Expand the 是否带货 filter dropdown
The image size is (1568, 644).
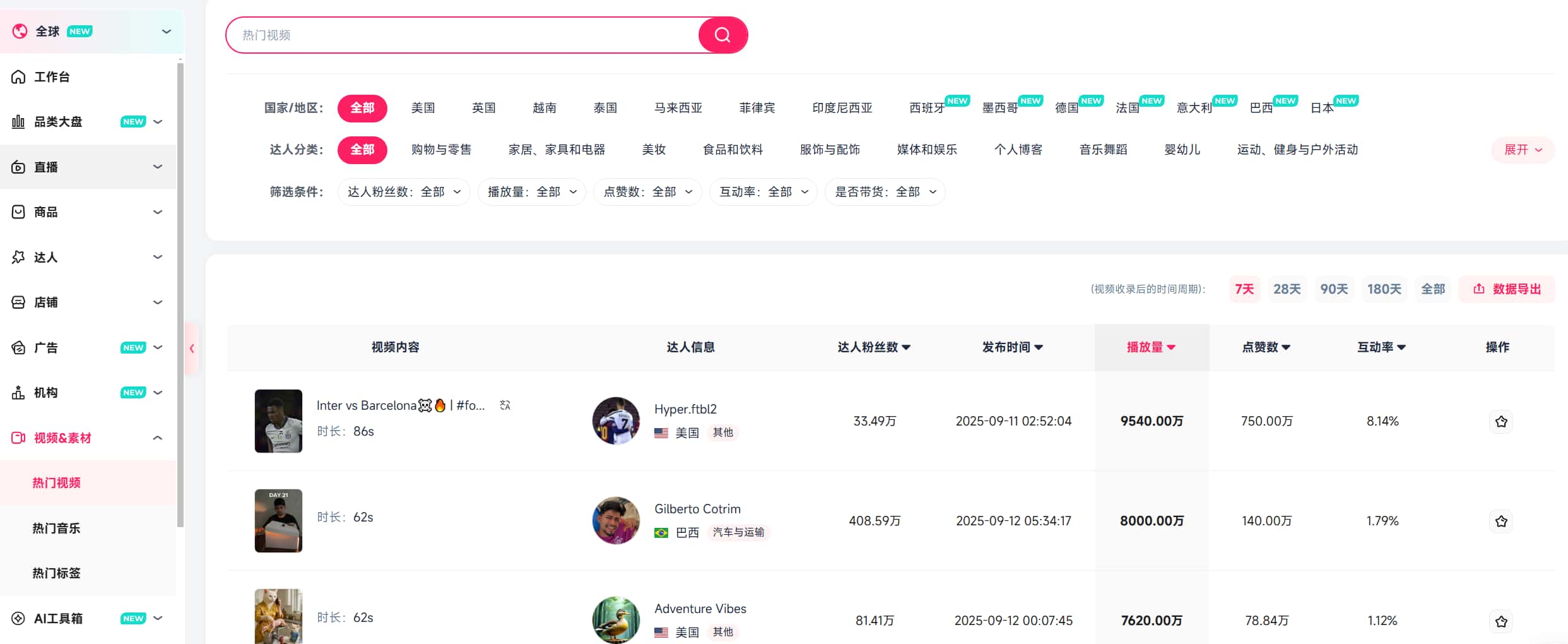tap(885, 192)
